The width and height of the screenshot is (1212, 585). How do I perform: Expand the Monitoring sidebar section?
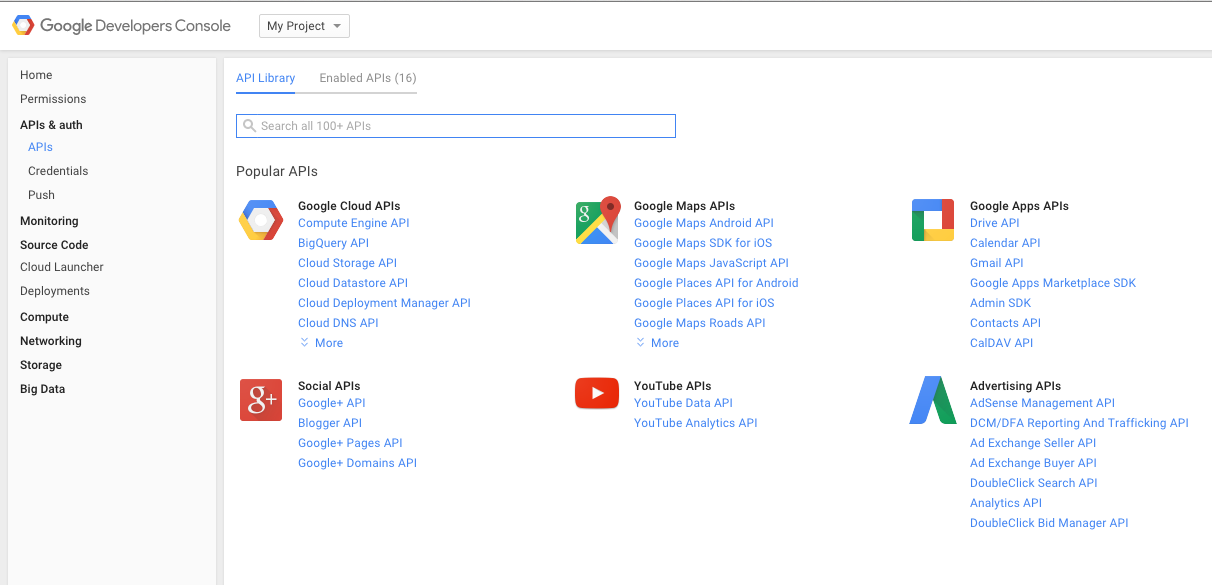(x=49, y=221)
